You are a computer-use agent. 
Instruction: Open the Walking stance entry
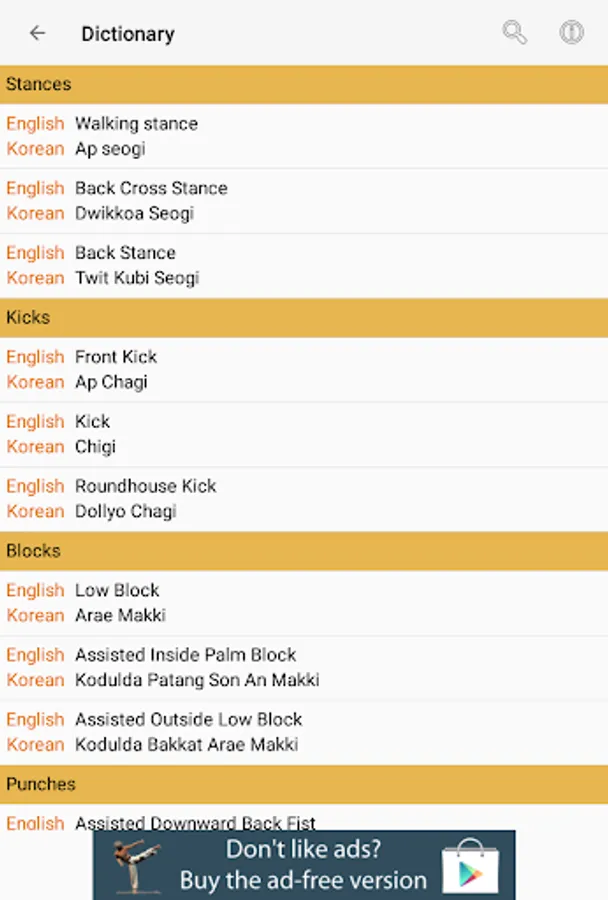(304, 136)
